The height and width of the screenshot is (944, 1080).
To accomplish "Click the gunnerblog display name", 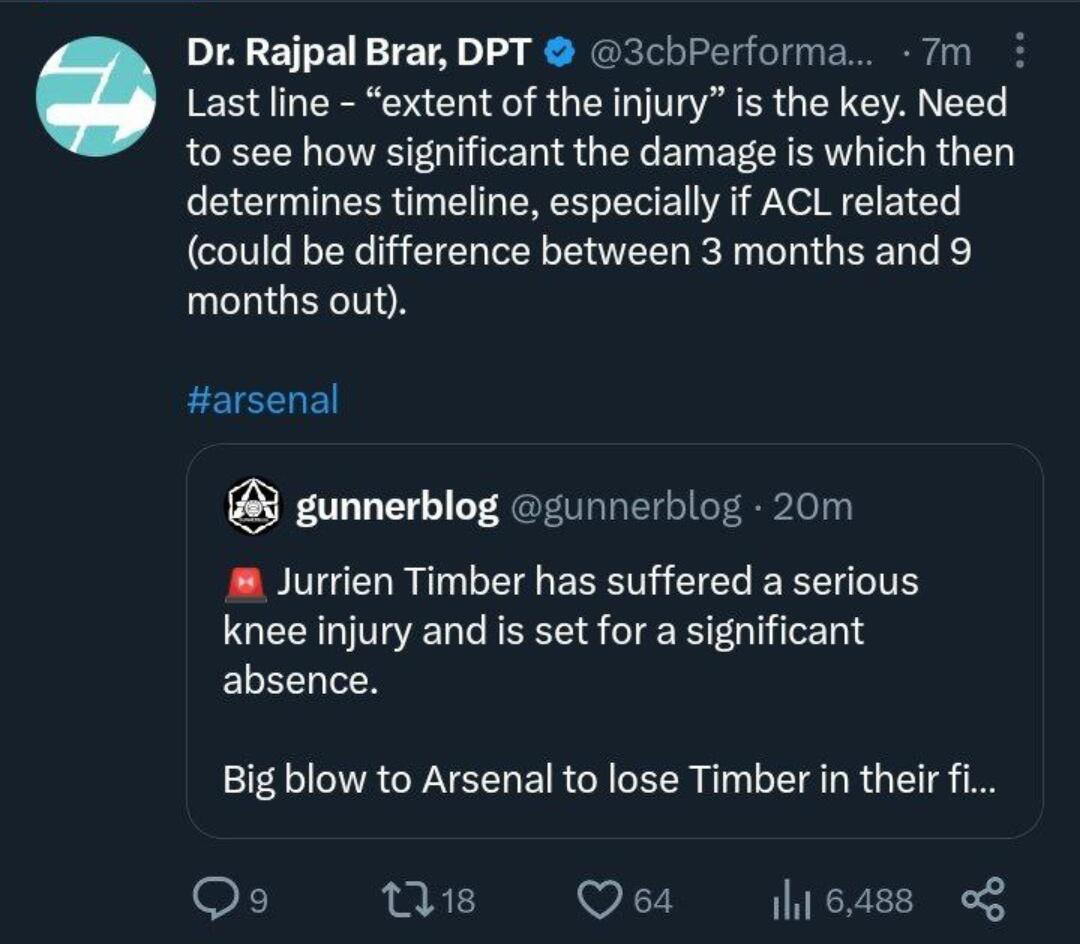I will [x=397, y=508].
